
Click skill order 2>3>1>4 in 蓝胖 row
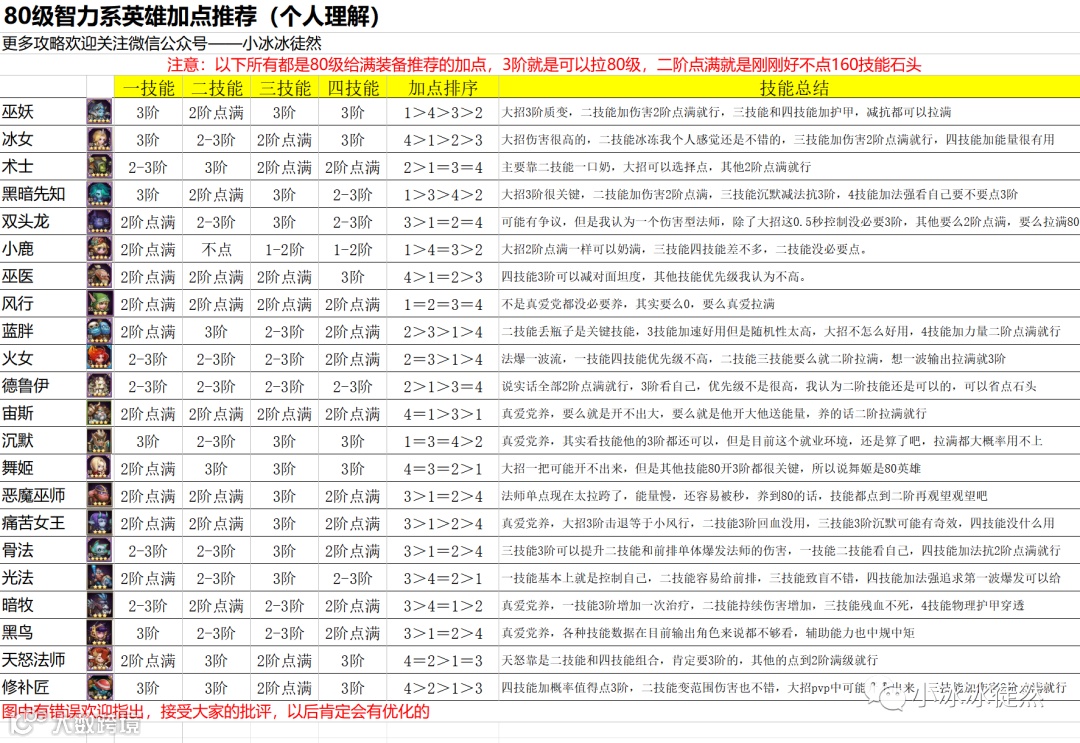443,332
